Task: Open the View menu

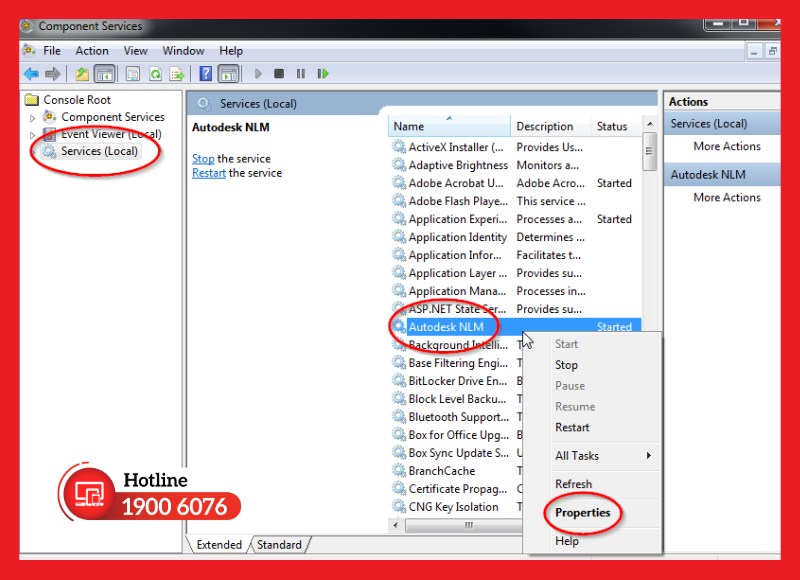Action: point(135,51)
